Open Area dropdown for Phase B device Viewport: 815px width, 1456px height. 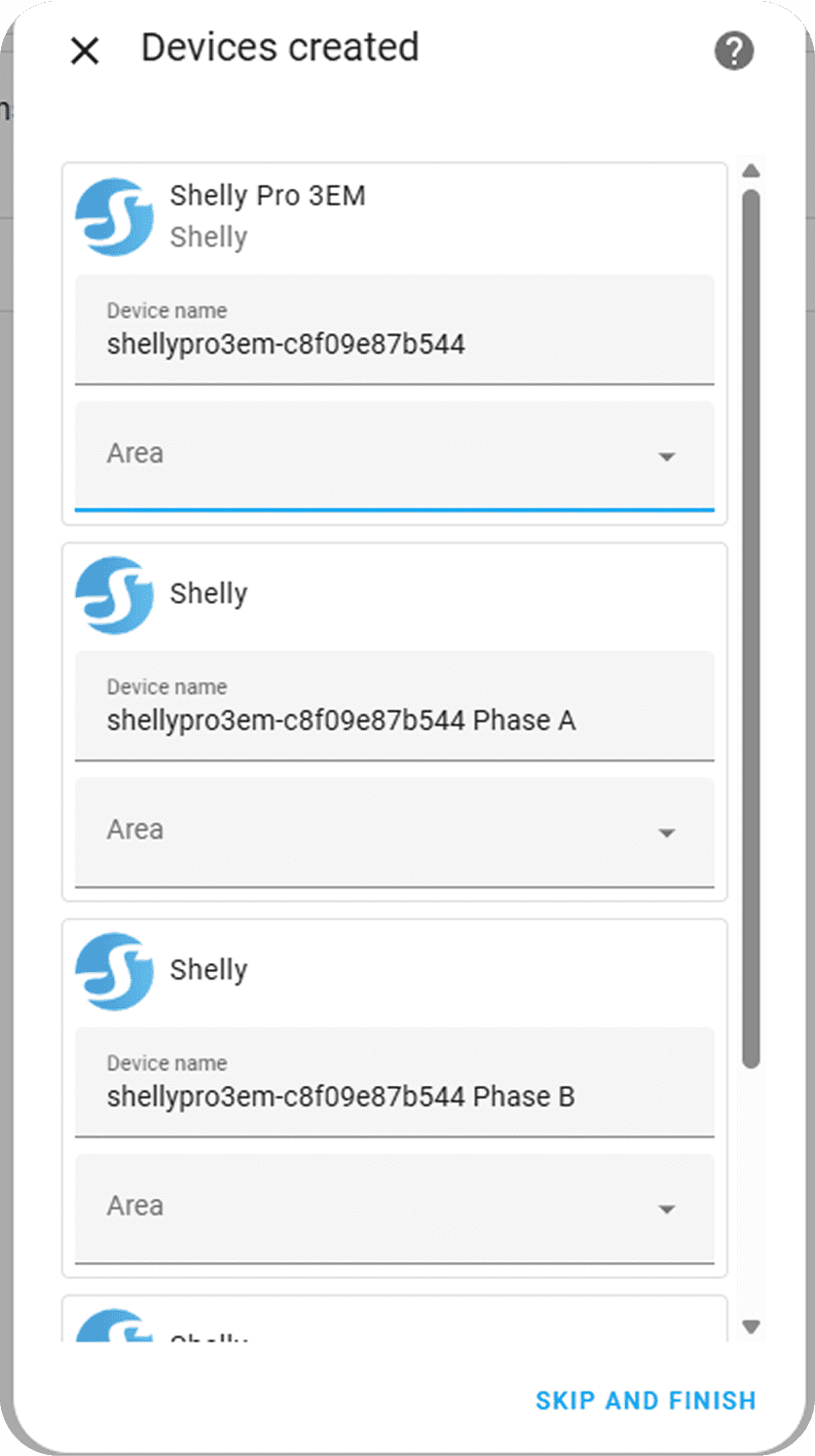(x=393, y=1208)
